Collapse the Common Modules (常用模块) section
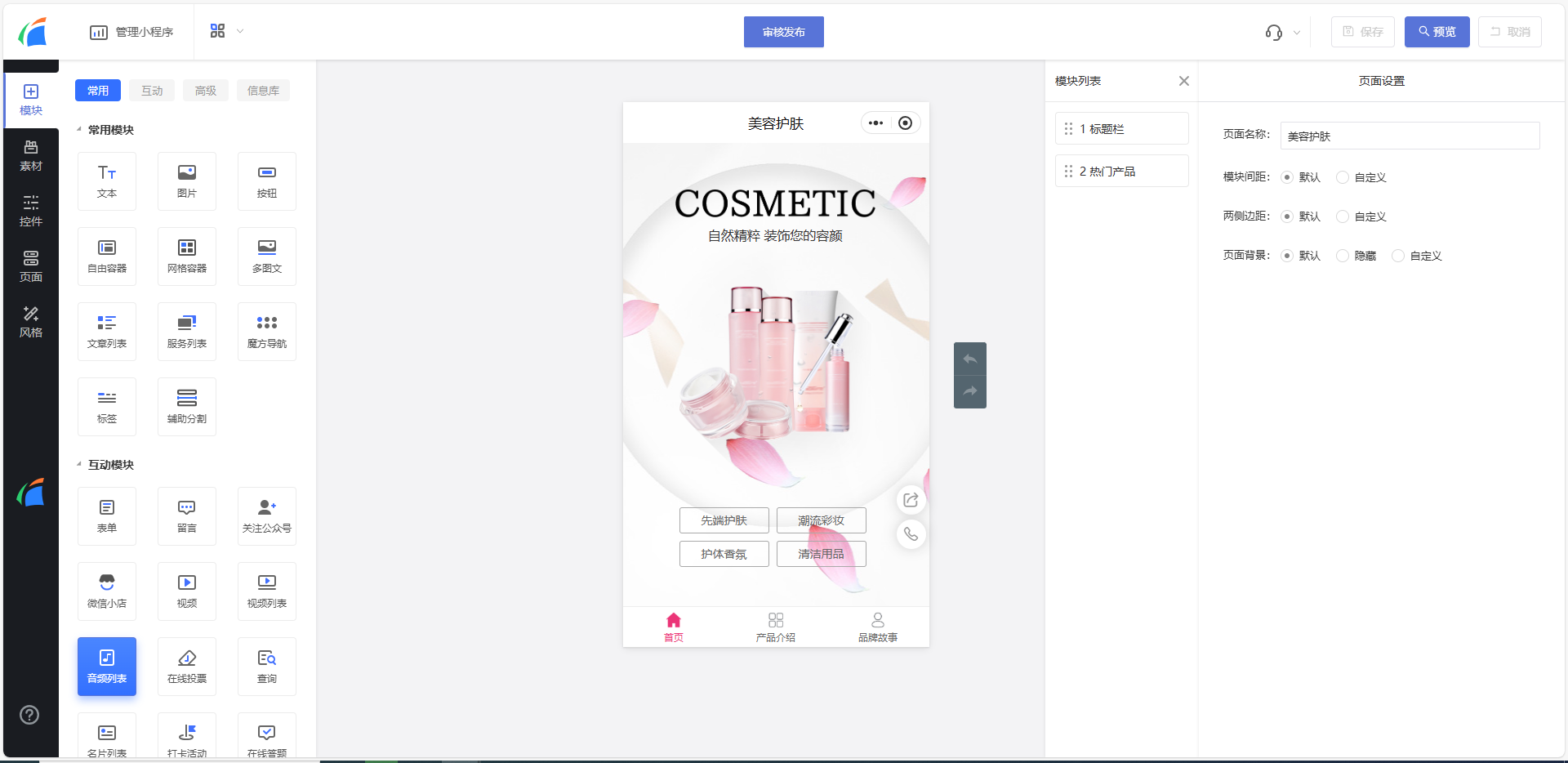This screenshot has height=763, width=1568. point(79,130)
